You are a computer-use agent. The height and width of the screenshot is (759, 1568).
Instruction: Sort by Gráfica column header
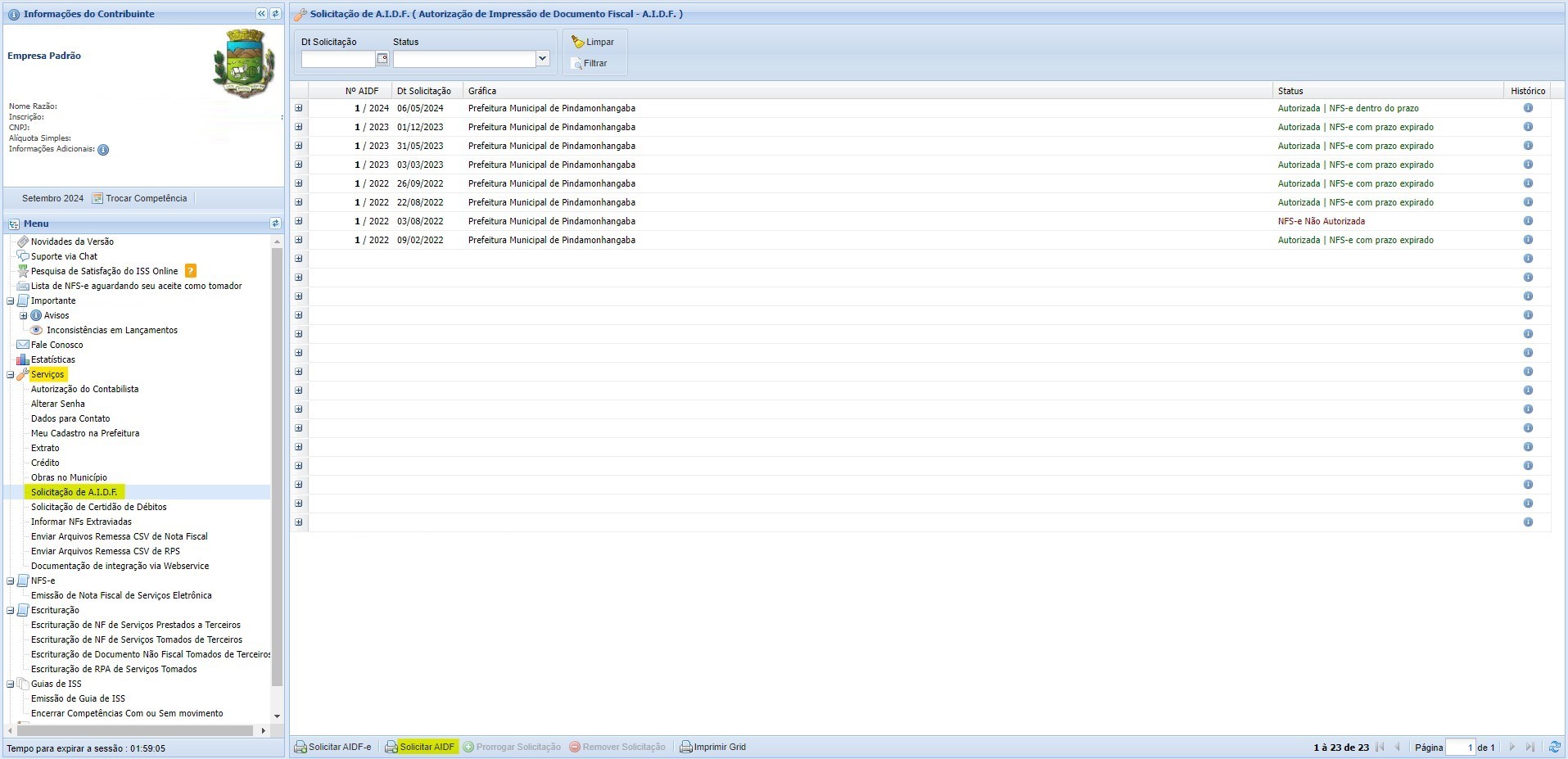click(868, 91)
